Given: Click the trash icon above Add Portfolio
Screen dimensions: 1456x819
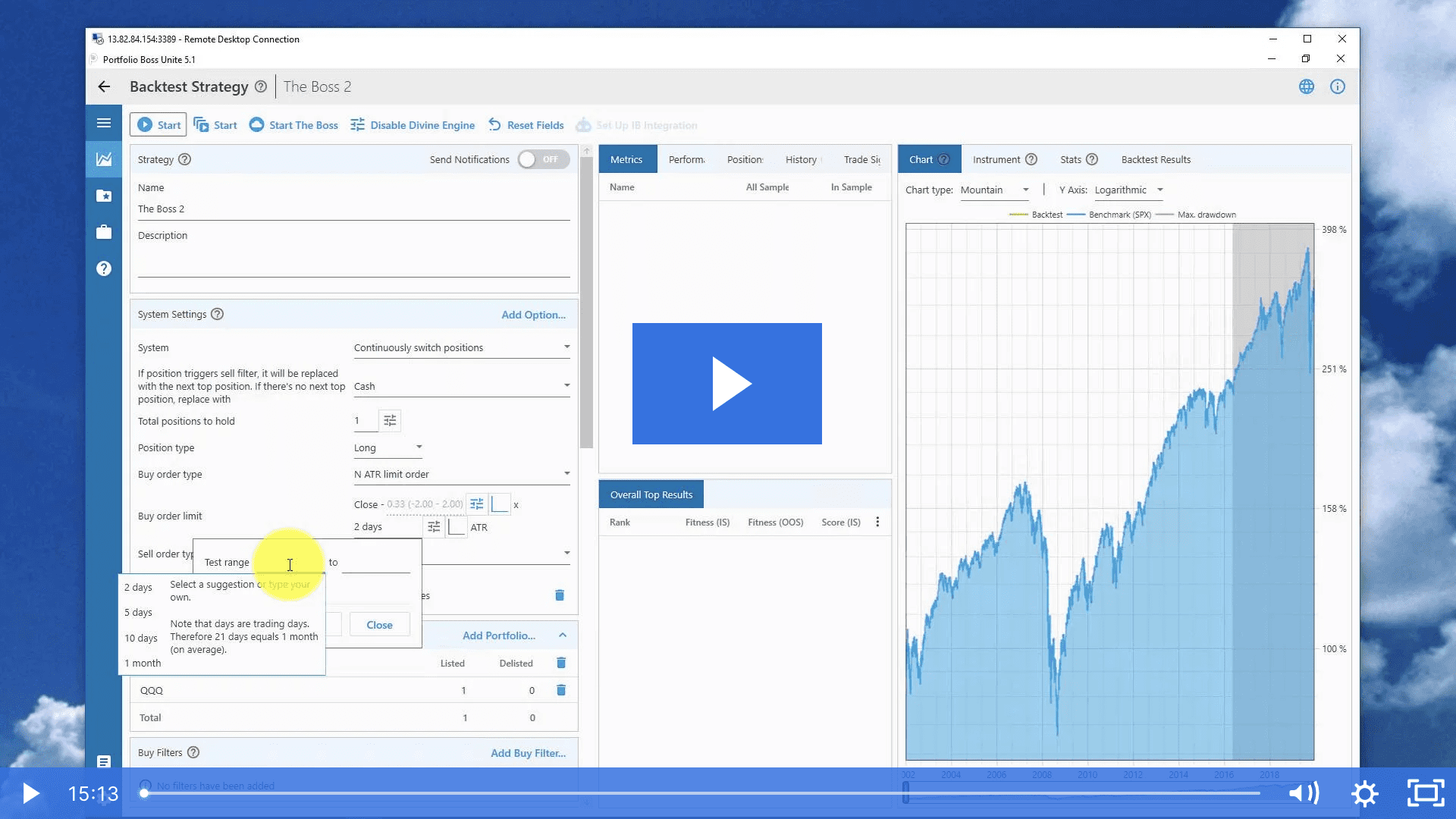Looking at the screenshot, I should [x=560, y=595].
